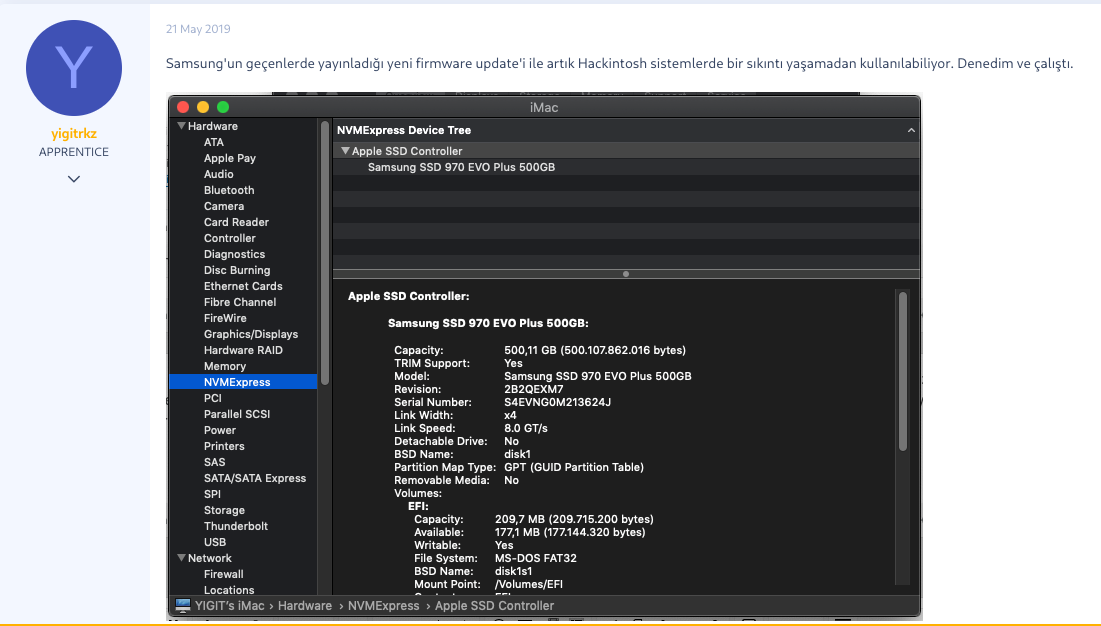Expand user details chevron below APPRENTICE
The width and height of the screenshot is (1101, 626).
[74, 179]
